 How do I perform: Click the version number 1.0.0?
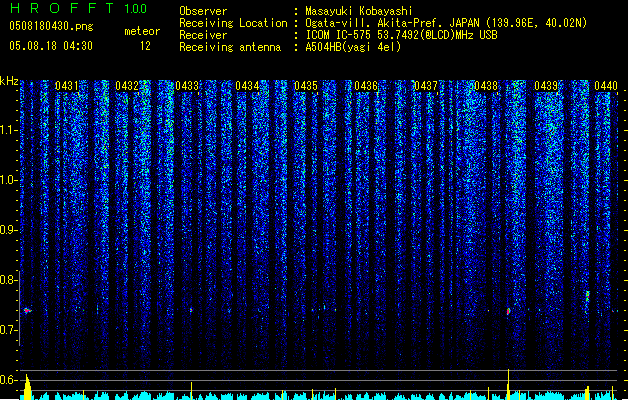coord(136,9)
